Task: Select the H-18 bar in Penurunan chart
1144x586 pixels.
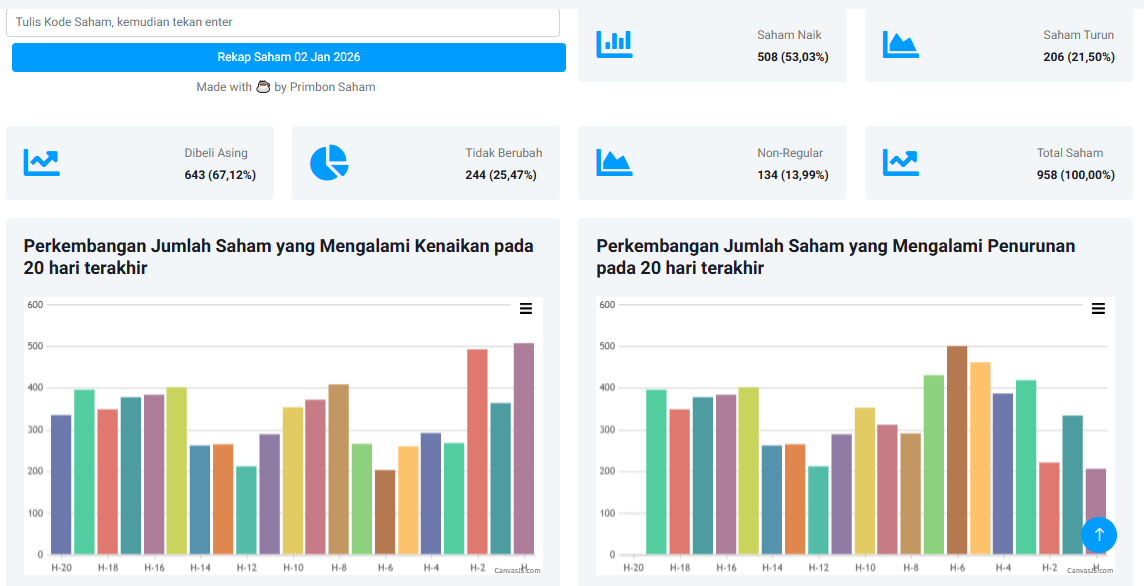Action: pyautogui.click(x=679, y=482)
